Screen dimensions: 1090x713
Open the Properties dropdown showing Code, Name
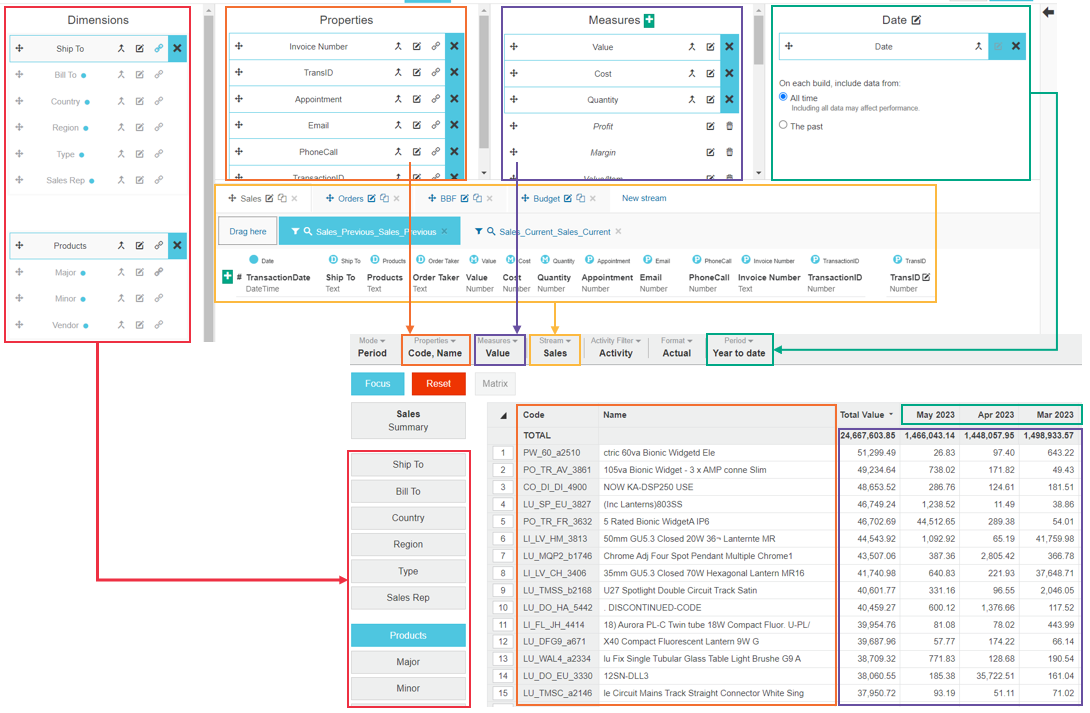tap(435, 347)
